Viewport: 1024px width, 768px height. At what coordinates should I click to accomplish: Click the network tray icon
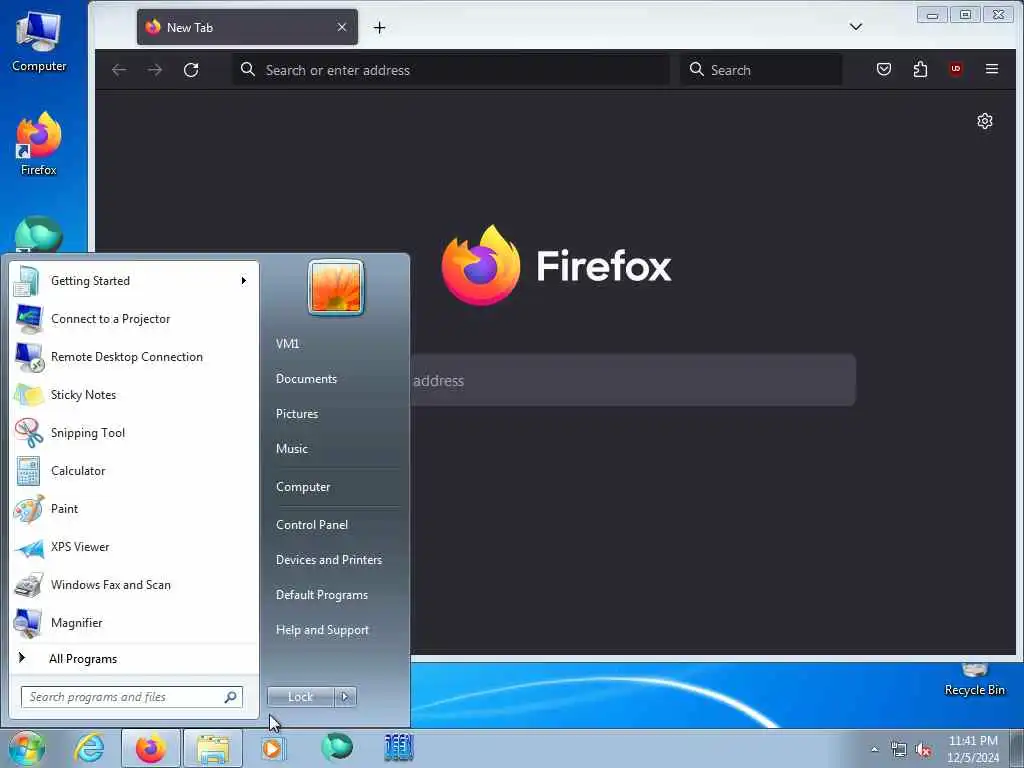tap(899, 750)
